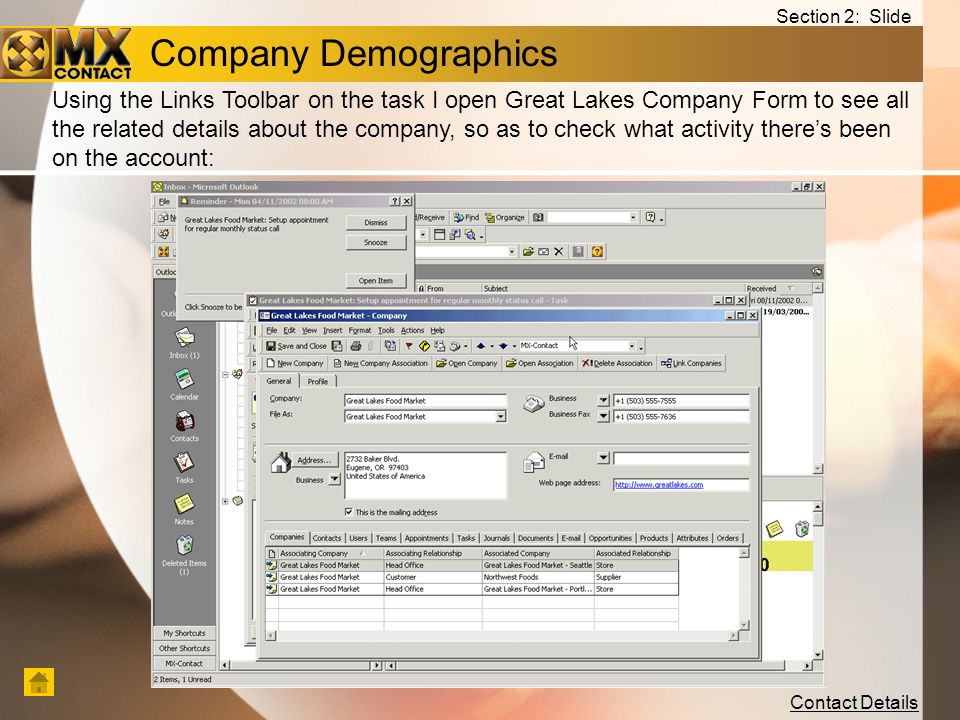Open Deleted Items in Outlook bar
The height and width of the screenshot is (720, 960).
click(184, 555)
